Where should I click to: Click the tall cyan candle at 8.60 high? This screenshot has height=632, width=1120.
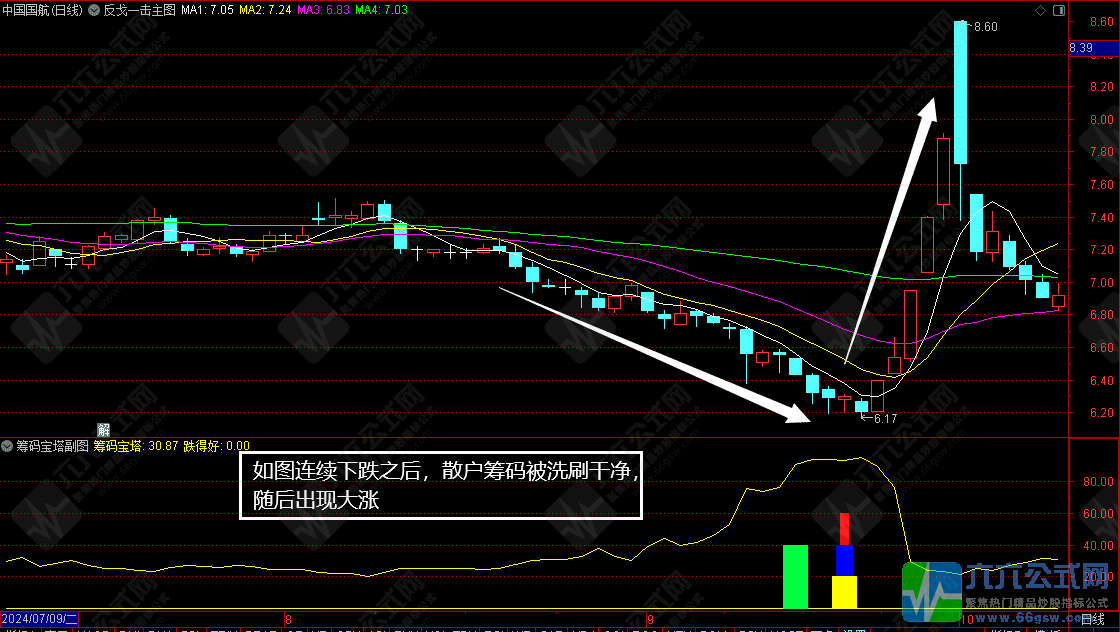(960, 92)
